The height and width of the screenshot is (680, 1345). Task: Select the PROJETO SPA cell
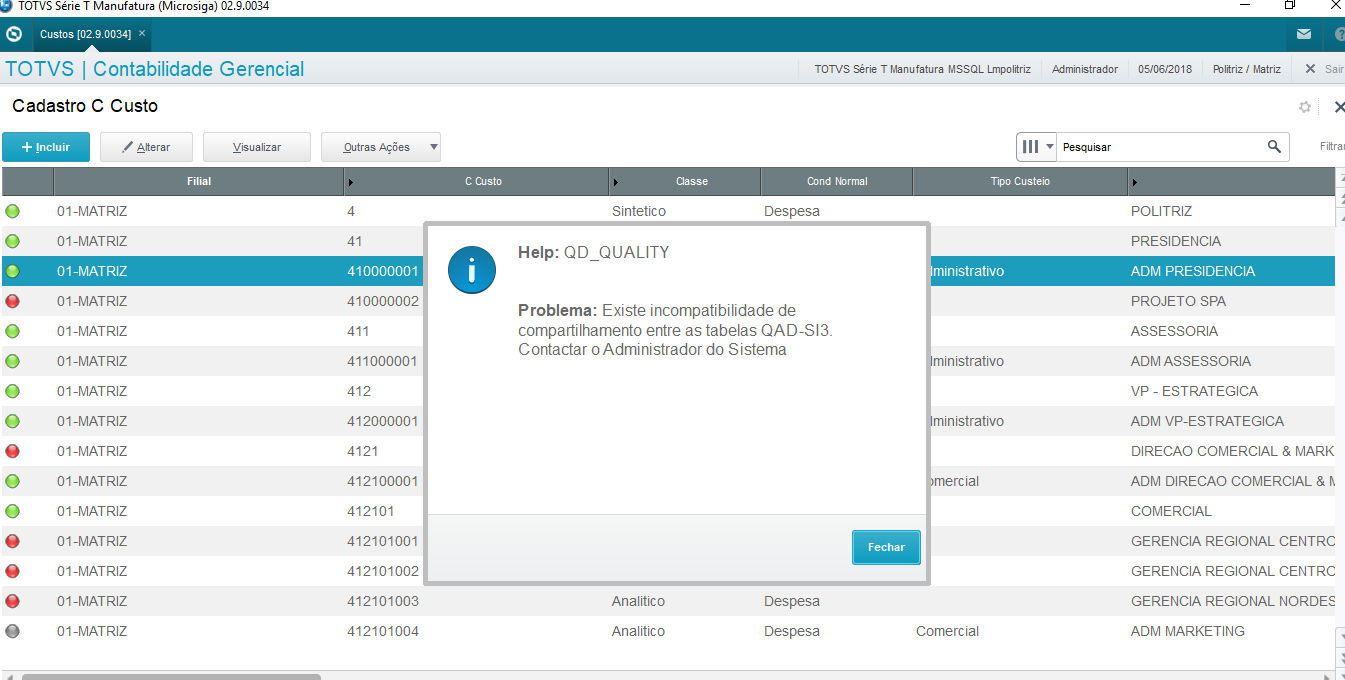click(x=1178, y=301)
